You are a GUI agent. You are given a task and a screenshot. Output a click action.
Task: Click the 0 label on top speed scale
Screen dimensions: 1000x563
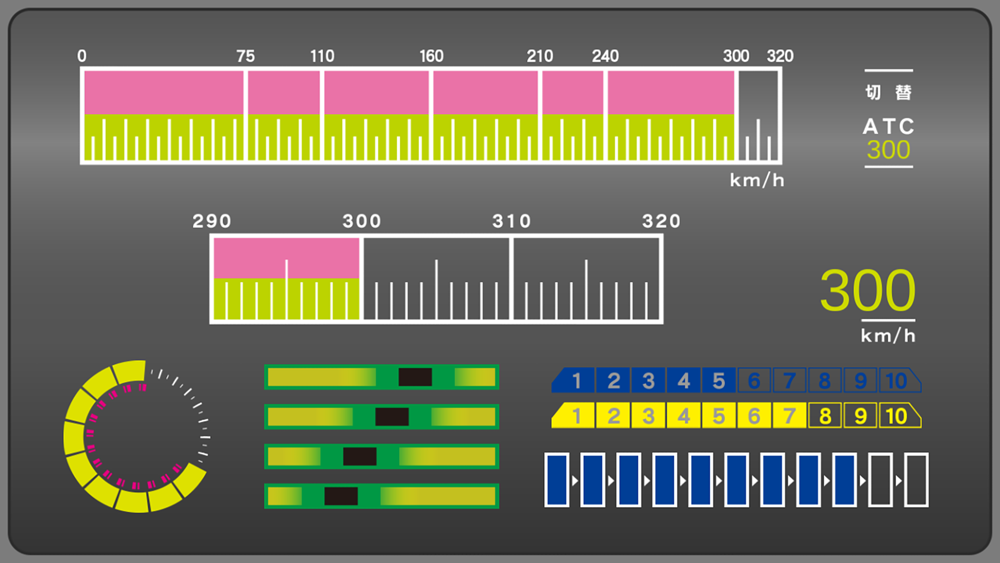coord(82,56)
